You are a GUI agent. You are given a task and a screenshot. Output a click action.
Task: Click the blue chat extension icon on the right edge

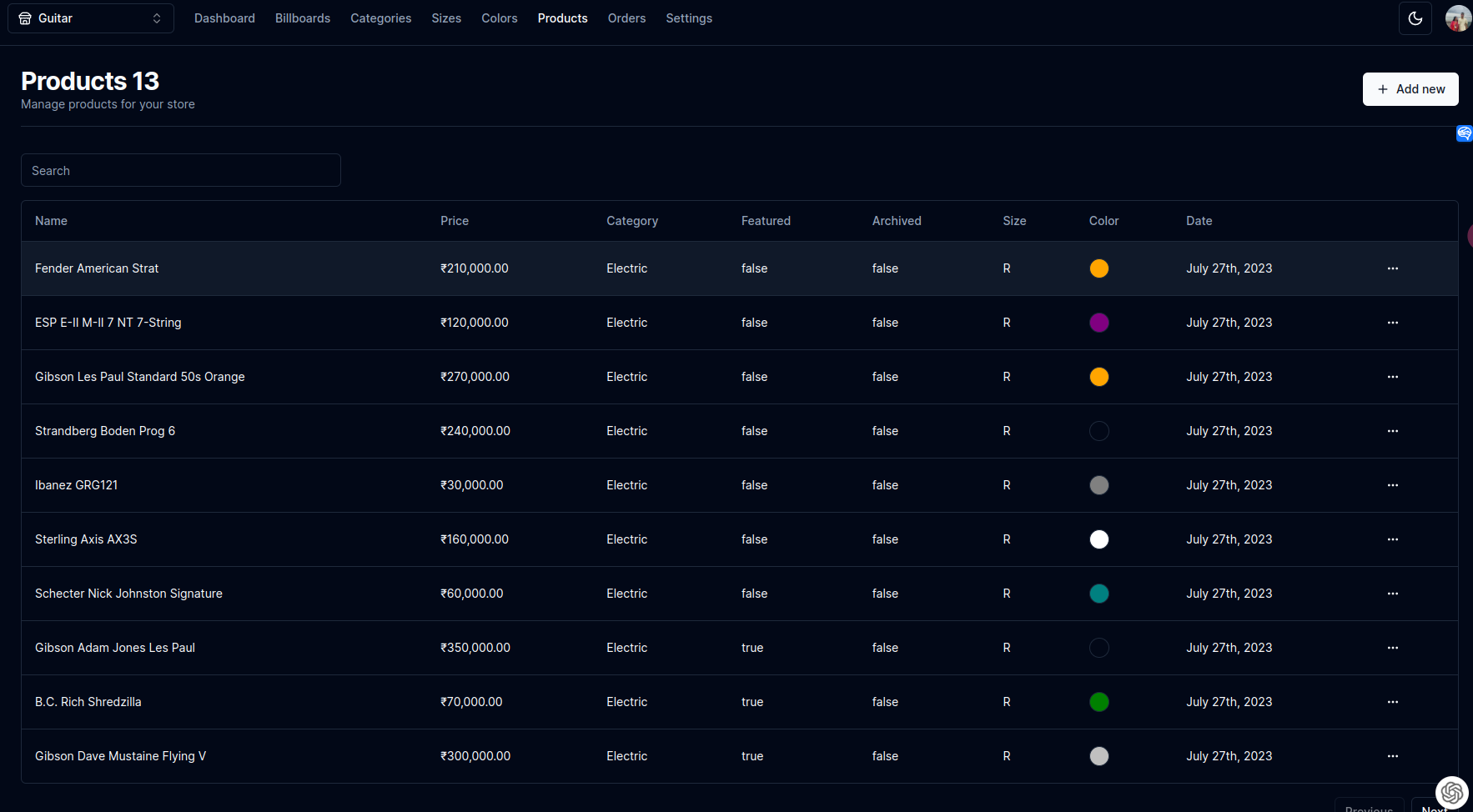point(1464,133)
